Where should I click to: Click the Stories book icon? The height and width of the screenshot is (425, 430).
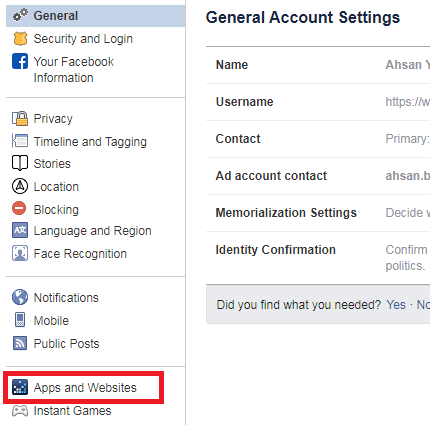(x=20, y=163)
